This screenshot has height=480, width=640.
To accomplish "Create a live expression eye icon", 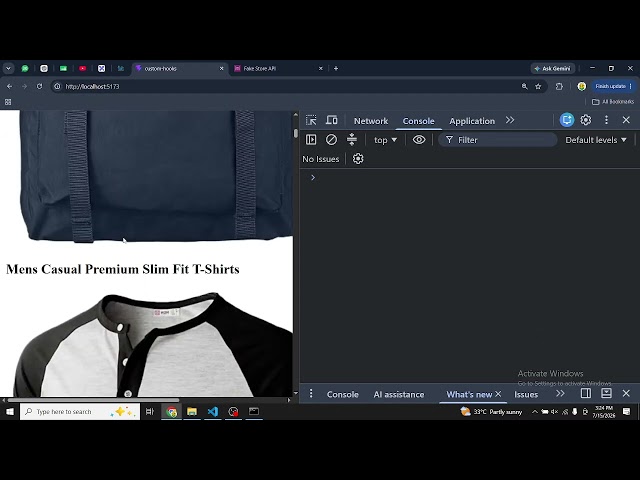I will 419,140.
